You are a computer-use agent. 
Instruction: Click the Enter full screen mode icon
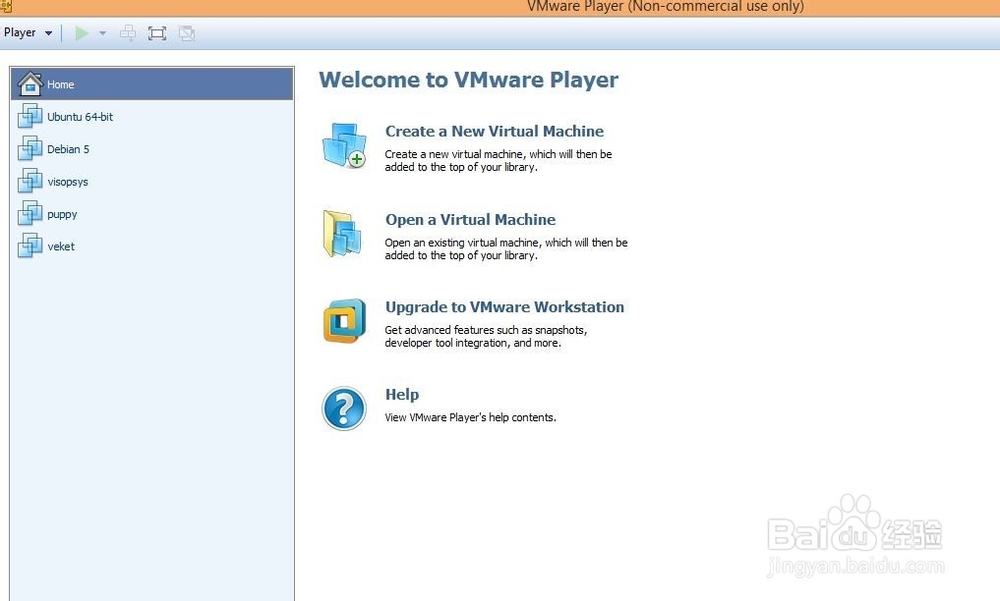pyautogui.click(x=157, y=33)
